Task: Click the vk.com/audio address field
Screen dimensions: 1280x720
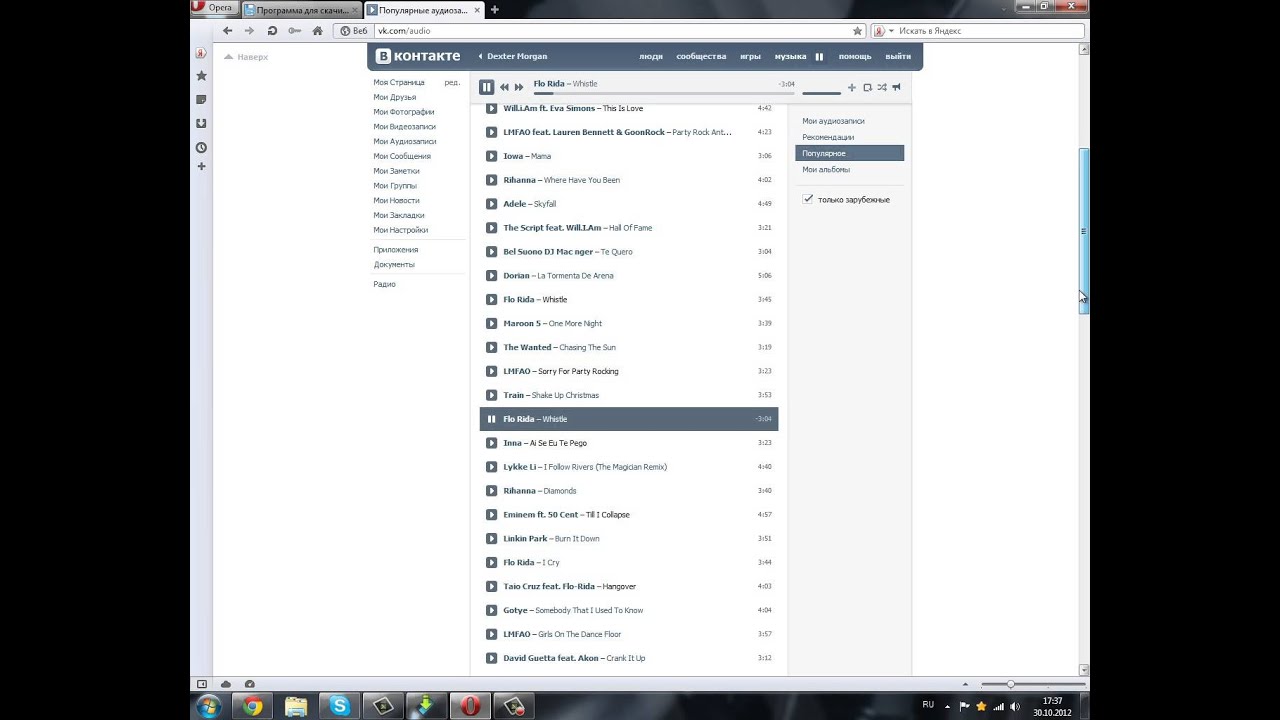Action: (612, 31)
